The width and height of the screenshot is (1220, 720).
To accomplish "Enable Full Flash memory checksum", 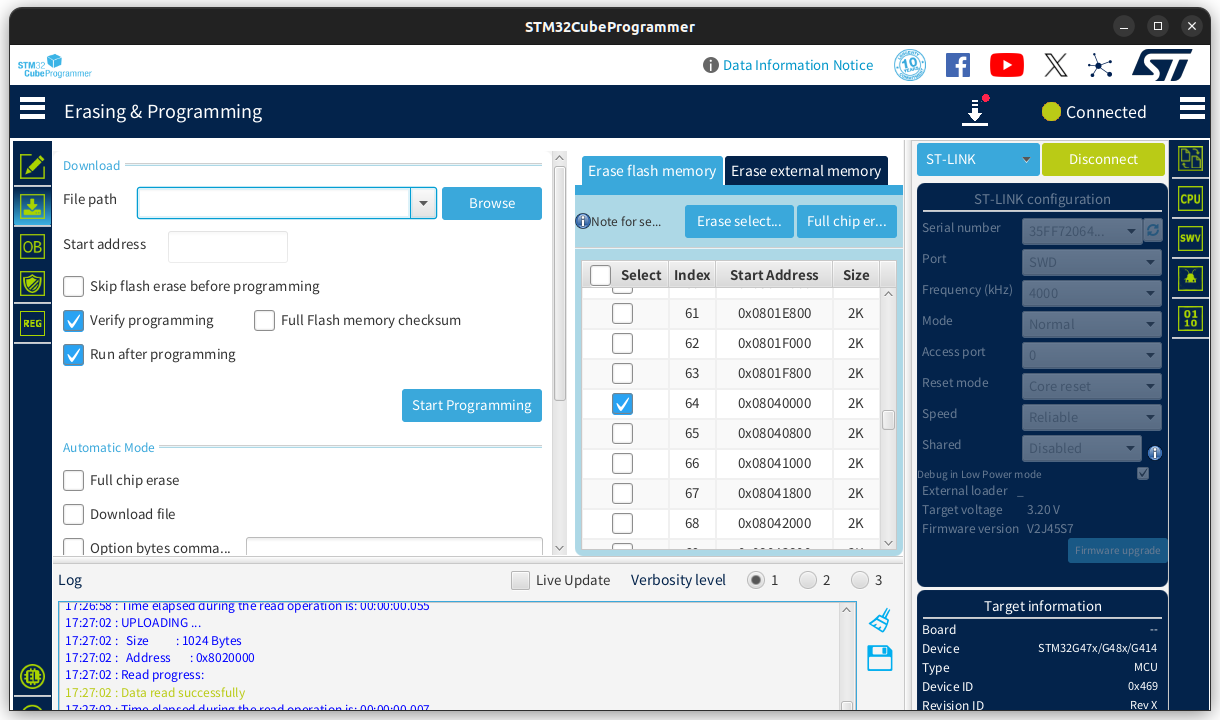I will (x=264, y=320).
